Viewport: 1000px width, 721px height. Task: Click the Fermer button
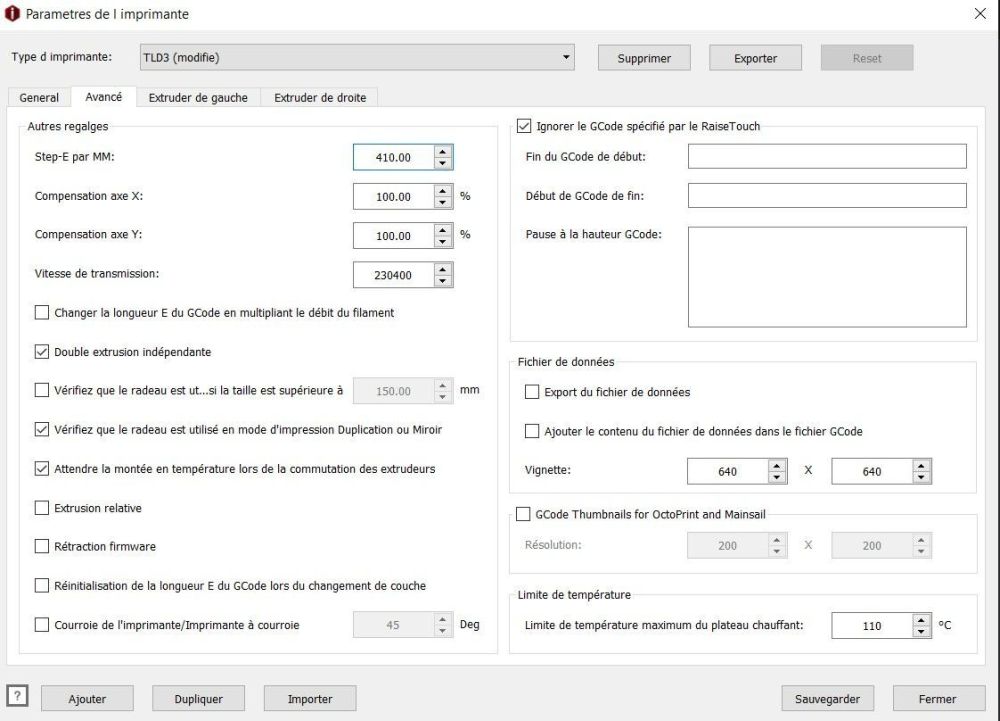click(x=938, y=699)
